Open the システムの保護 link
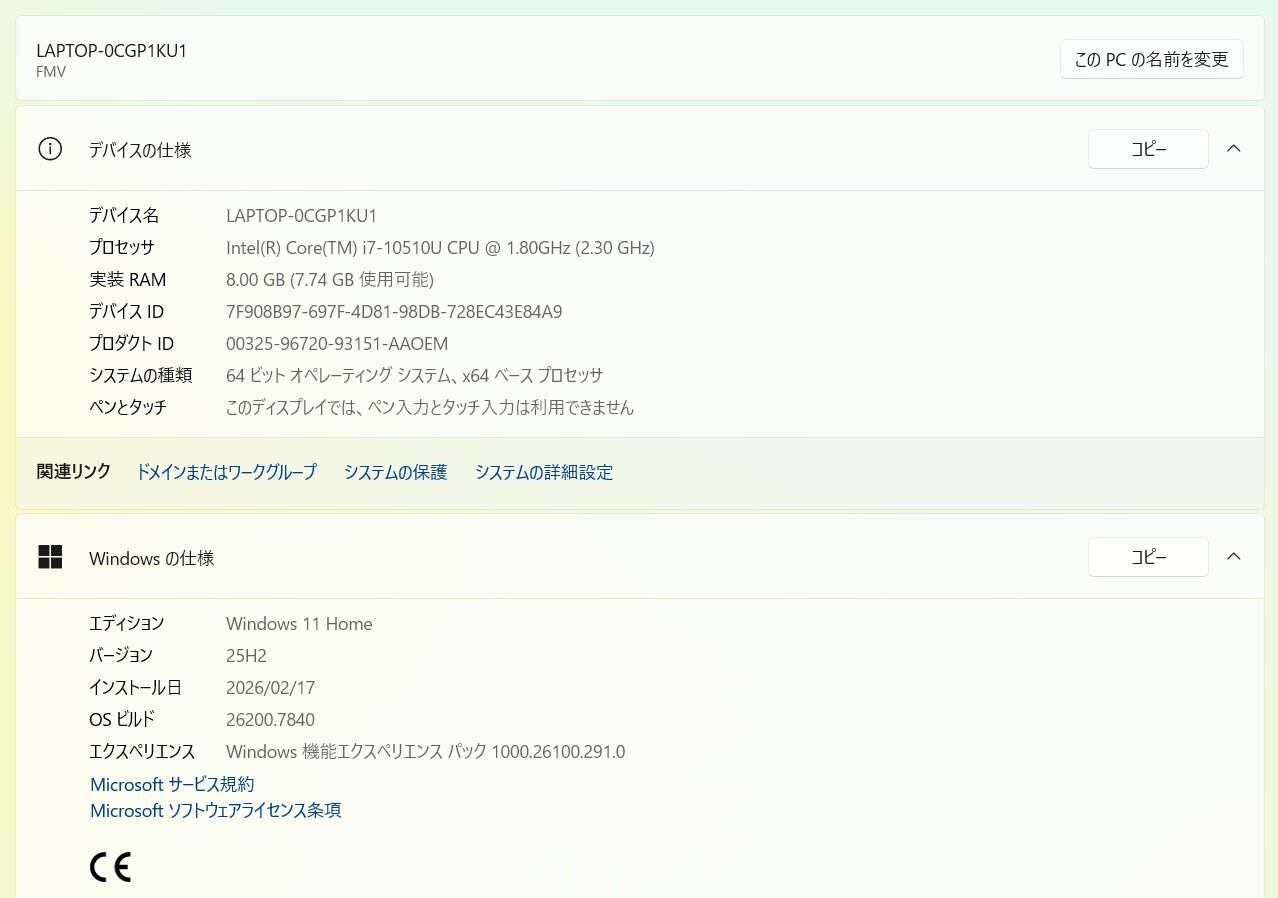Viewport: 1278px width, 898px height. 395,472
